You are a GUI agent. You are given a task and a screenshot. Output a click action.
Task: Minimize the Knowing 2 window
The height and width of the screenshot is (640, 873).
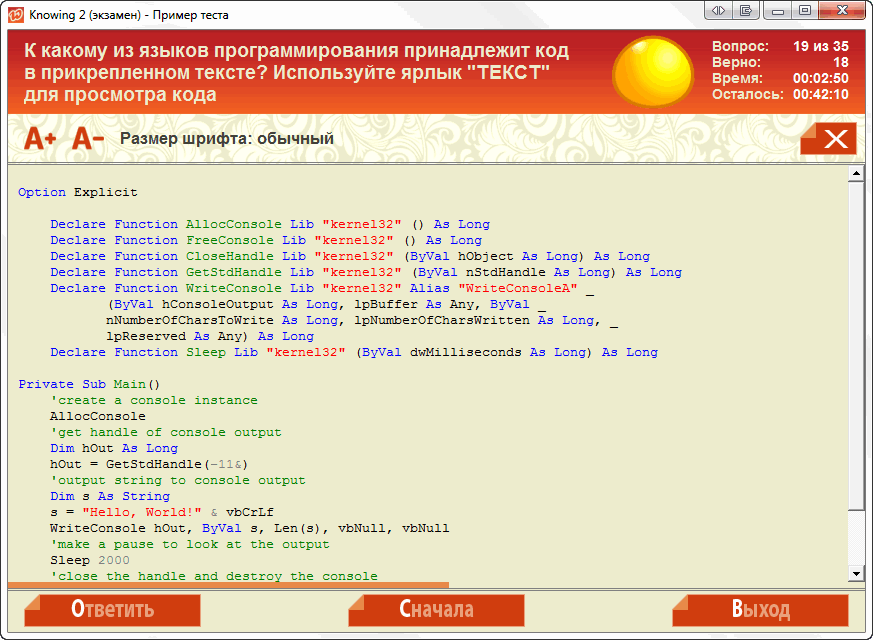click(x=778, y=11)
